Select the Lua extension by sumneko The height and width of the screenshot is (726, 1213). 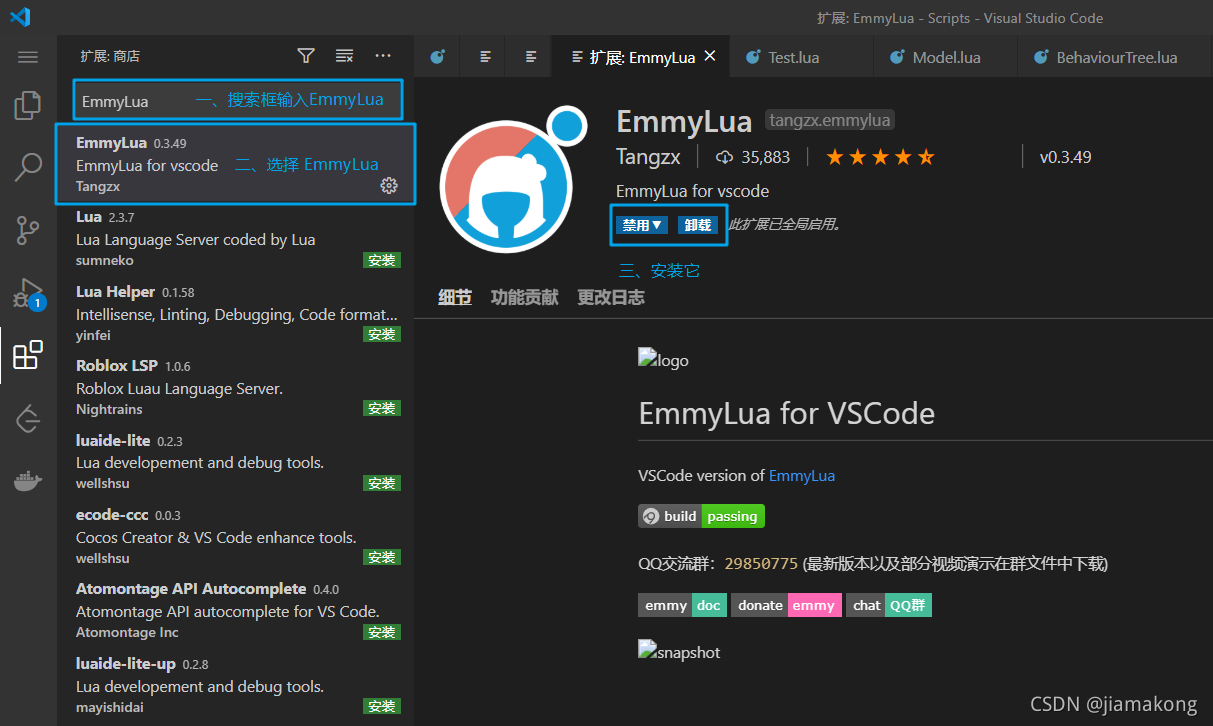coord(235,238)
